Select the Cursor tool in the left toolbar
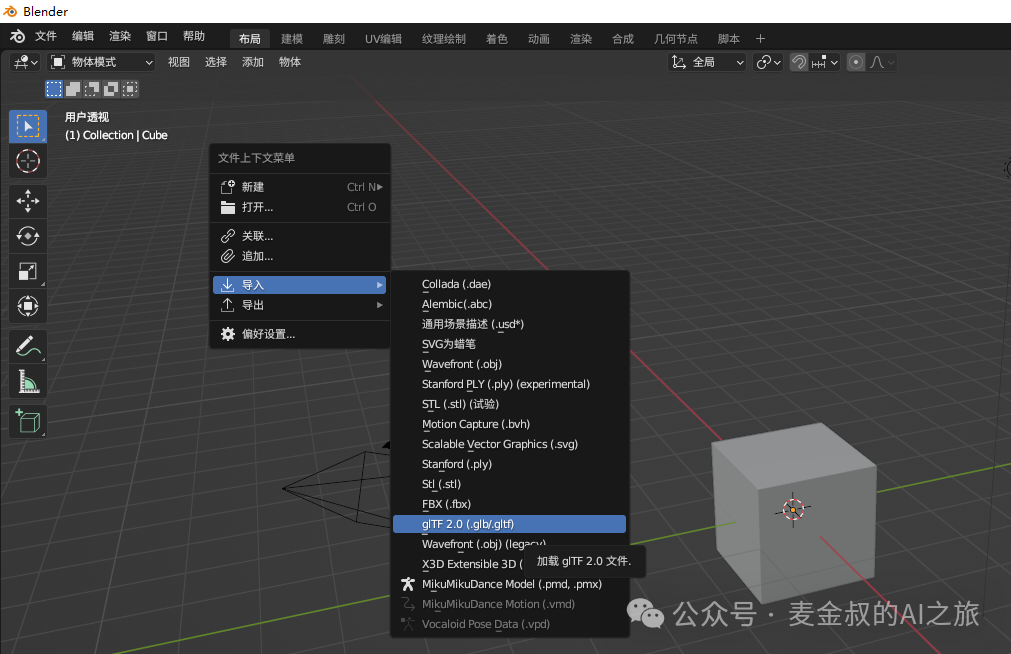 [28, 161]
